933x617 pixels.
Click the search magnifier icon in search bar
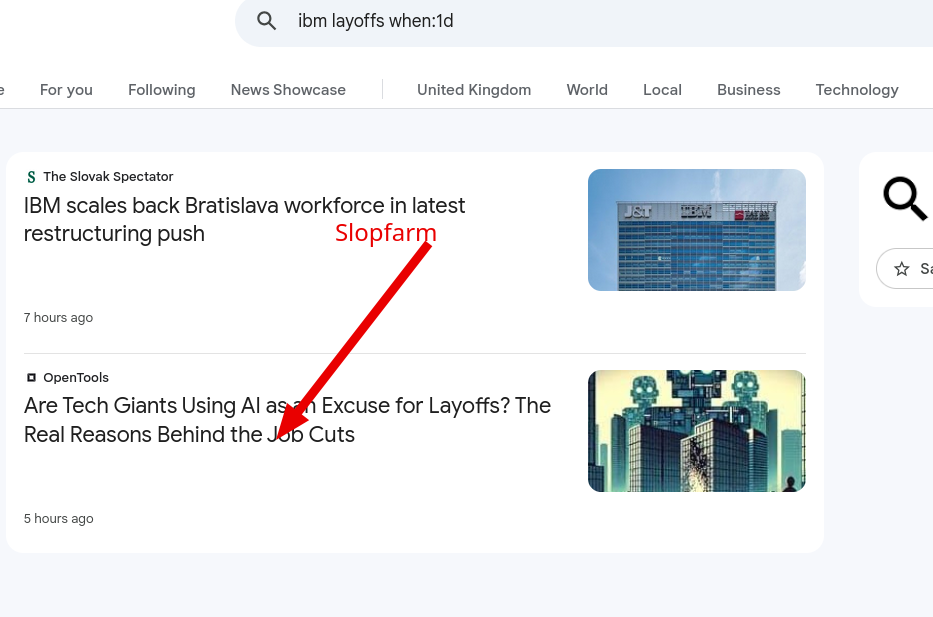click(x=266, y=21)
